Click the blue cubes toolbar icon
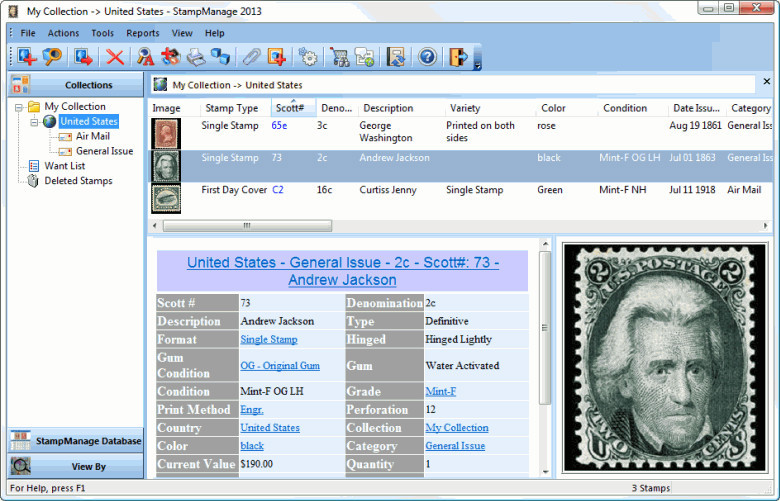Image resolution: width=780 pixels, height=501 pixels. pos(220,57)
